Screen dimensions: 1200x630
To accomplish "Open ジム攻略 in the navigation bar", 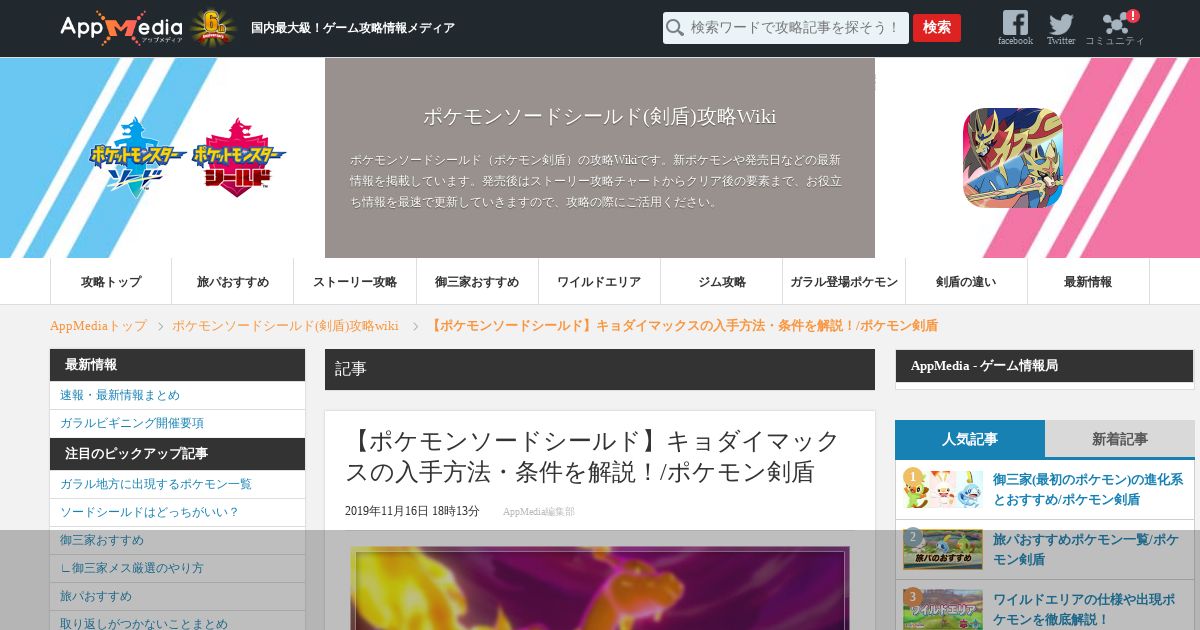I will click(x=722, y=282).
